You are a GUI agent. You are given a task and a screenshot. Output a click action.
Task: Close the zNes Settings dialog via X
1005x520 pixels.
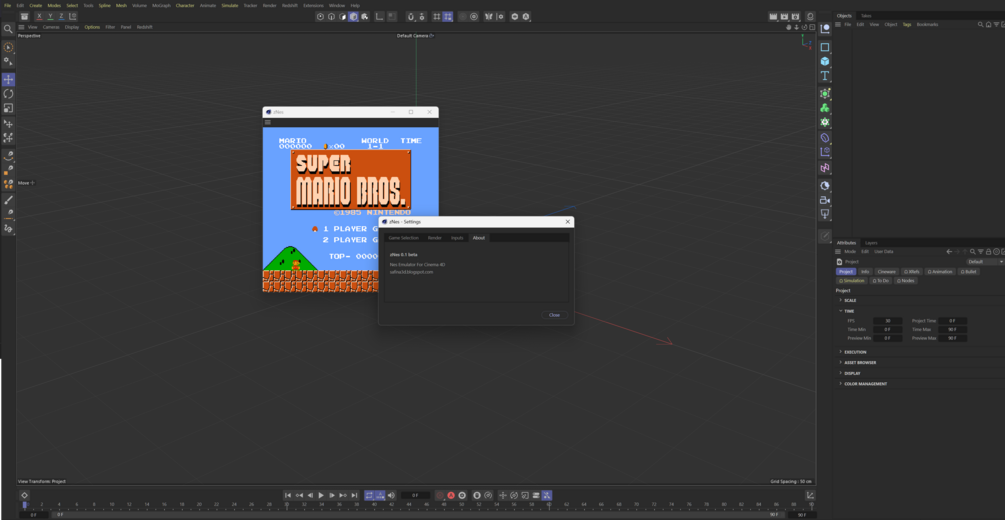(567, 222)
